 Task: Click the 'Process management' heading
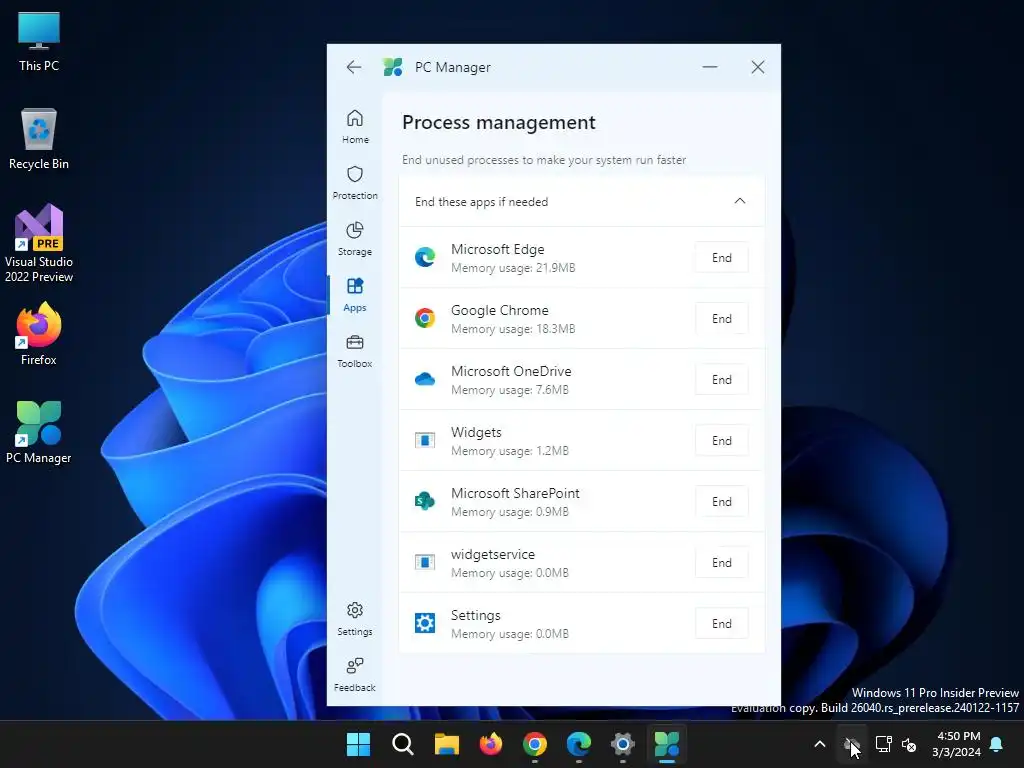coord(499,122)
